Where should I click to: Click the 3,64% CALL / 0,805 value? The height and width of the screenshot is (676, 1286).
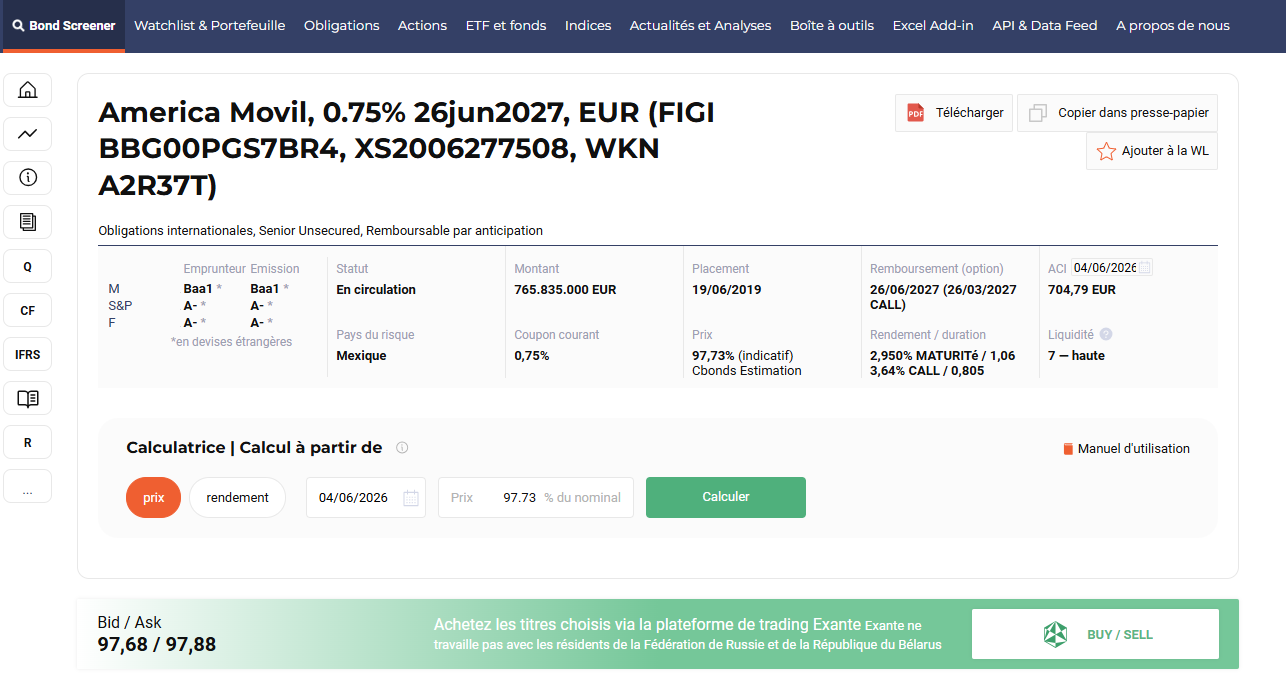[927, 371]
